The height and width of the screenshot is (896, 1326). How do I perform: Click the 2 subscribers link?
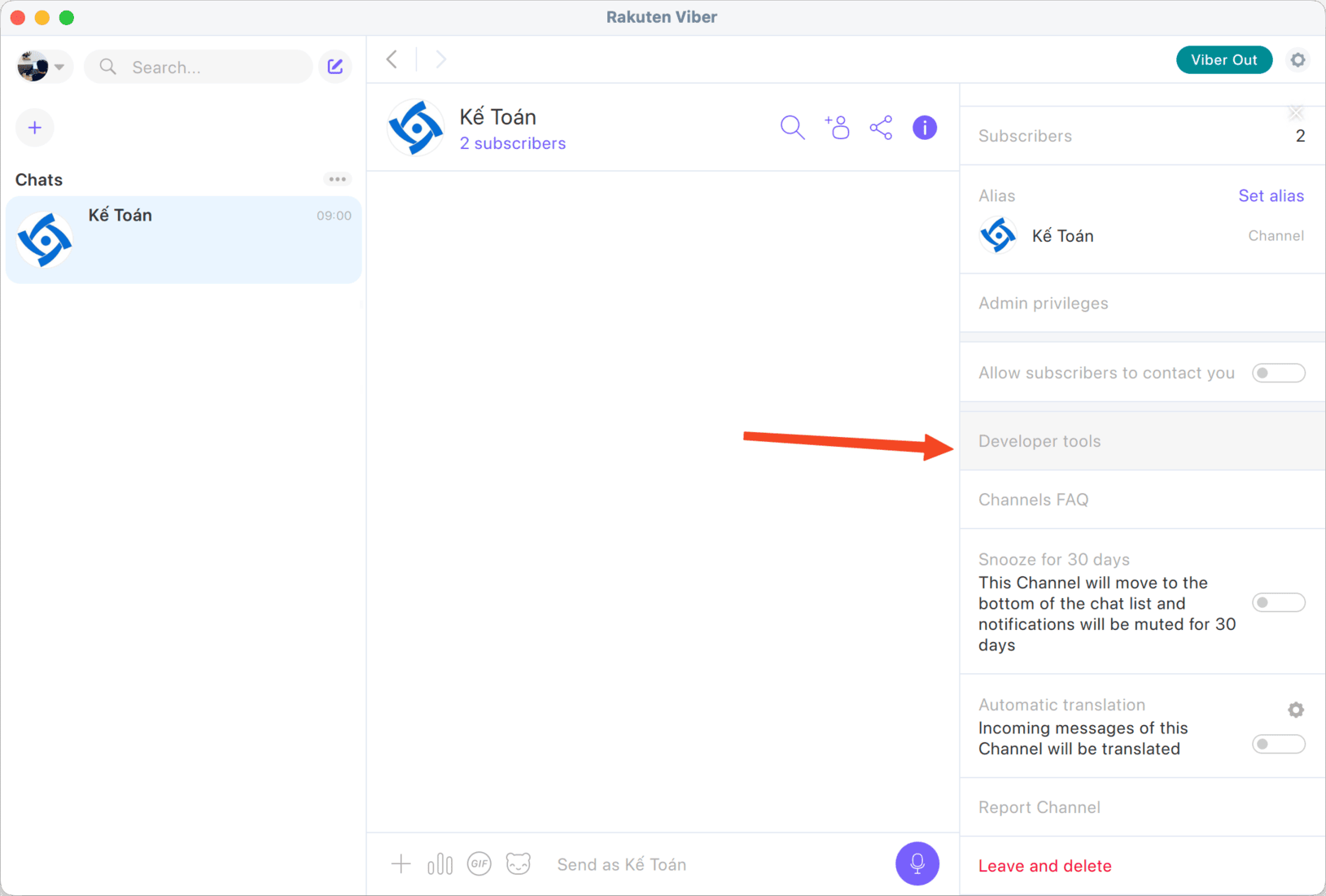coord(513,143)
